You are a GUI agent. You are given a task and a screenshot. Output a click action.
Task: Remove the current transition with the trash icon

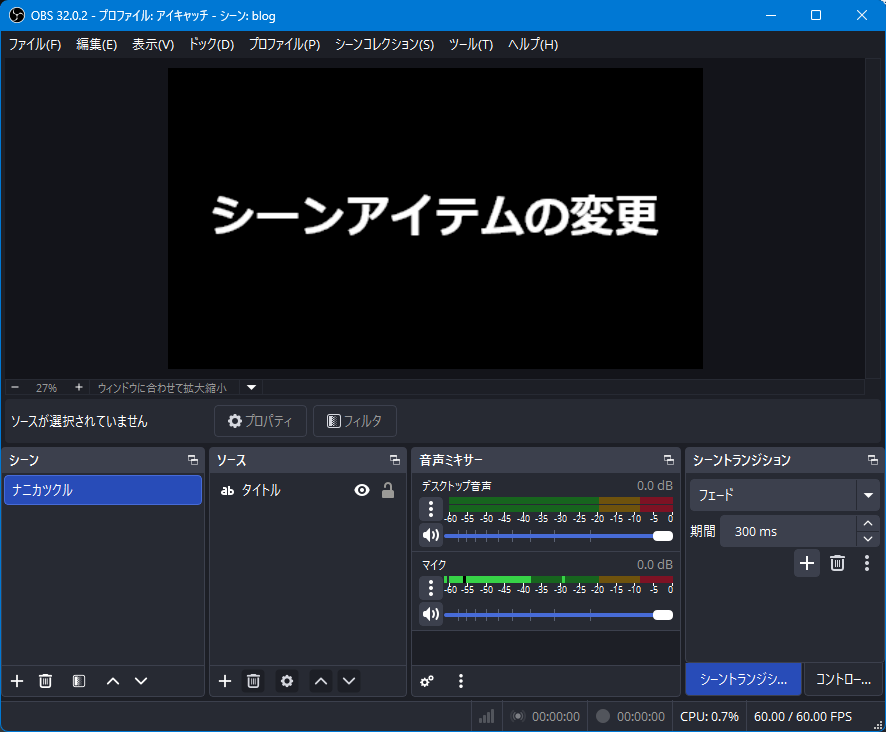point(837,563)
